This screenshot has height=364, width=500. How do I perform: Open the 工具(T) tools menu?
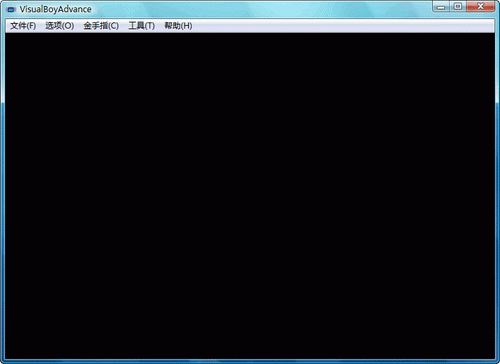142,26
